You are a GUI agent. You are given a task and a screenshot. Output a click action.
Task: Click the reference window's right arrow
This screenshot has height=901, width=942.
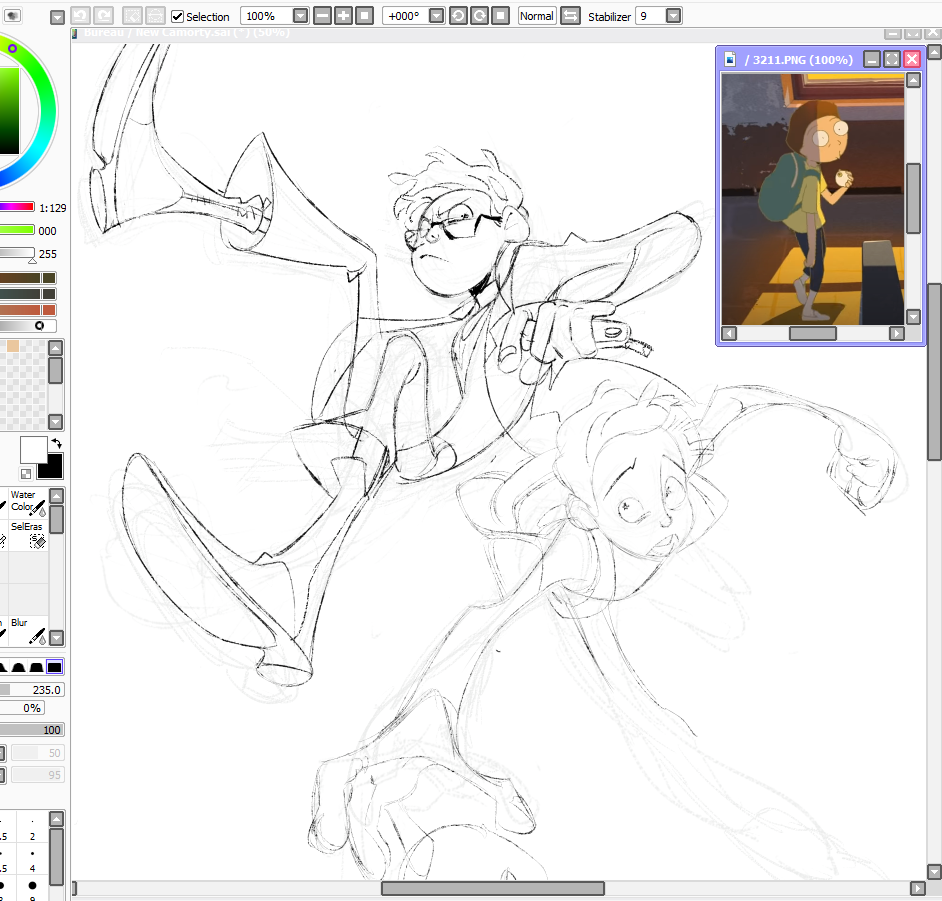pyautogui.click(x=896, y=333)
